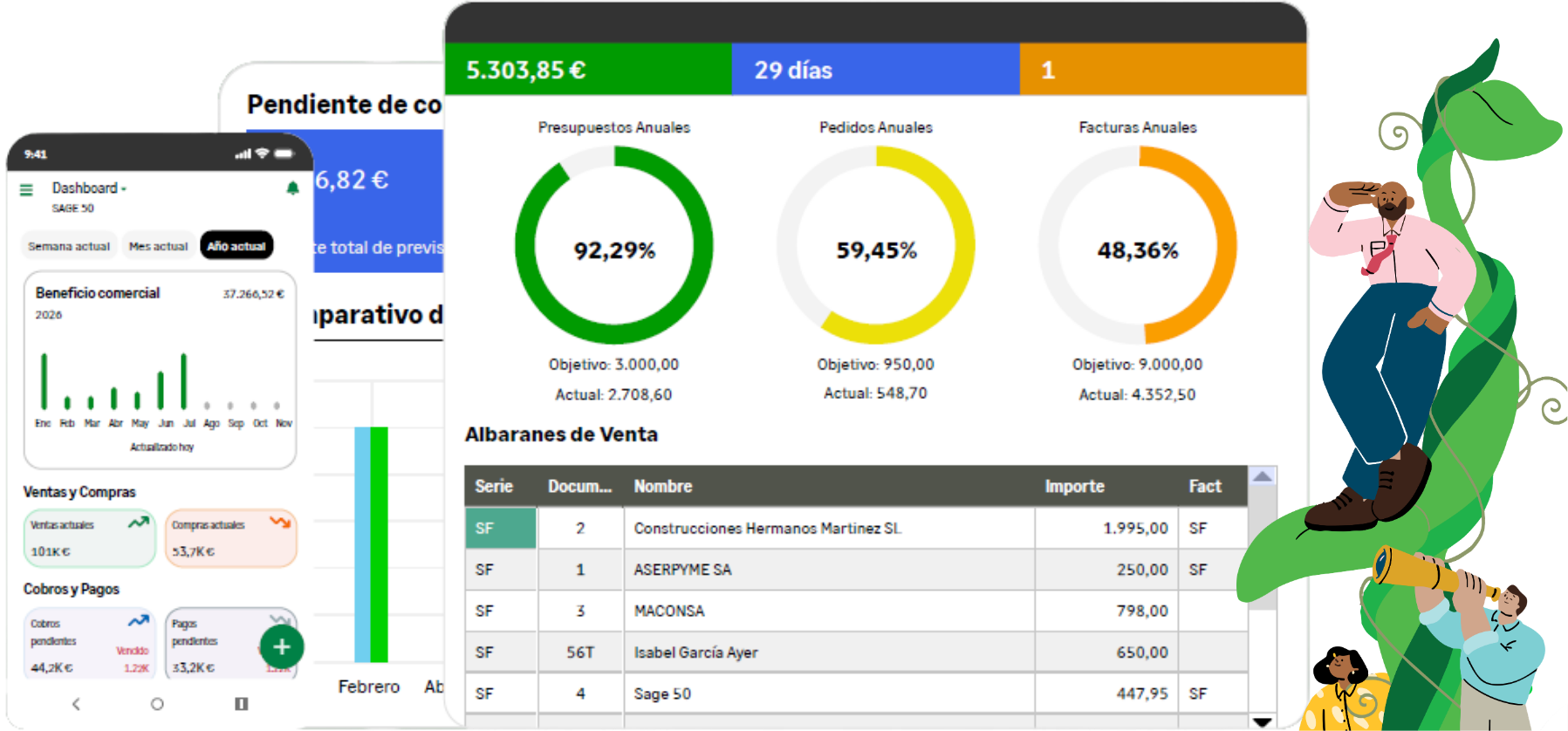Image resolution: width=1568 pixels, height=731 pixels.
Task: Select the Sage 50 table row
Action: 857,693
